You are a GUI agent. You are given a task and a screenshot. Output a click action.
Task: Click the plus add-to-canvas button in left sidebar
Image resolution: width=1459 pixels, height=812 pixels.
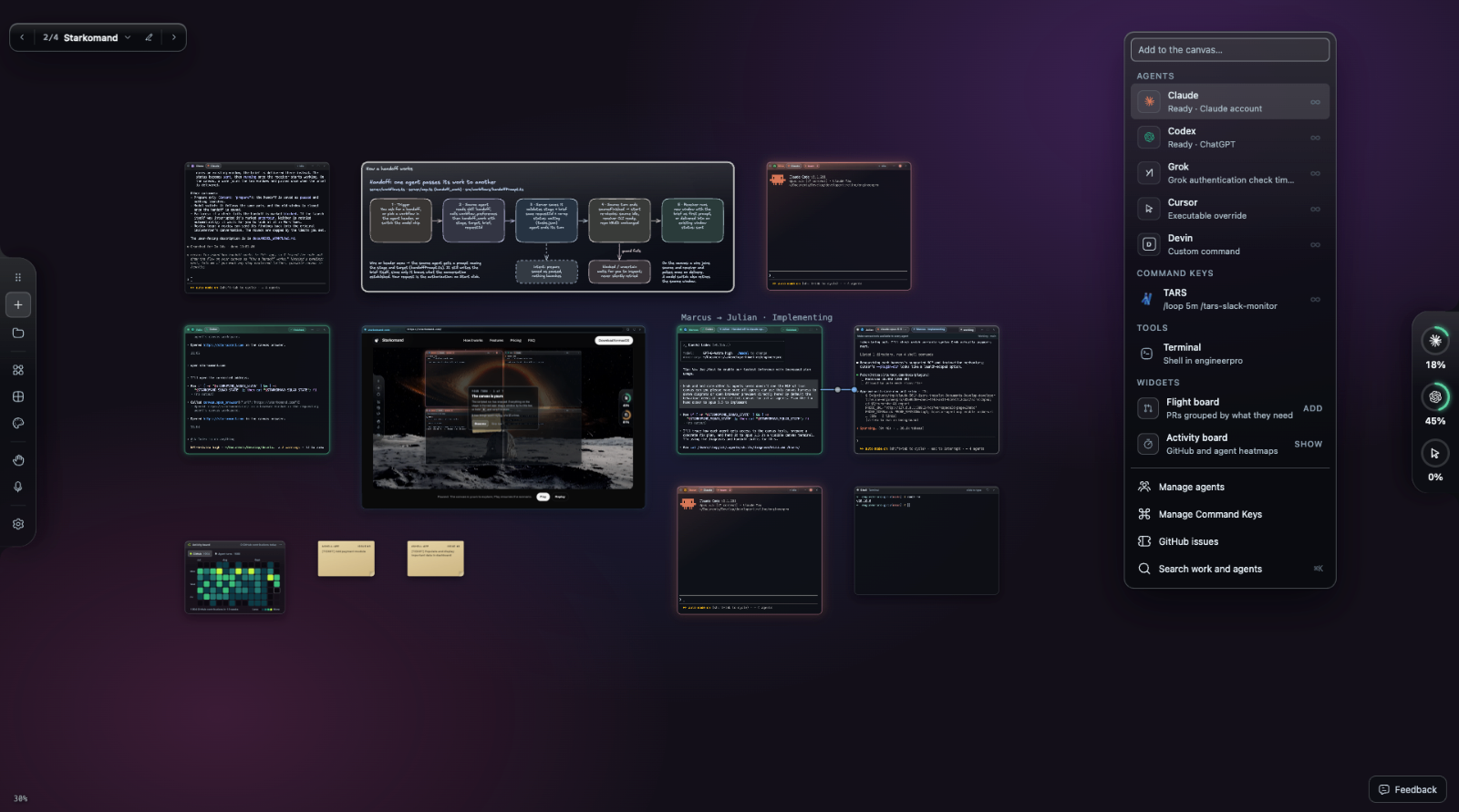click(x=18, y=304)
